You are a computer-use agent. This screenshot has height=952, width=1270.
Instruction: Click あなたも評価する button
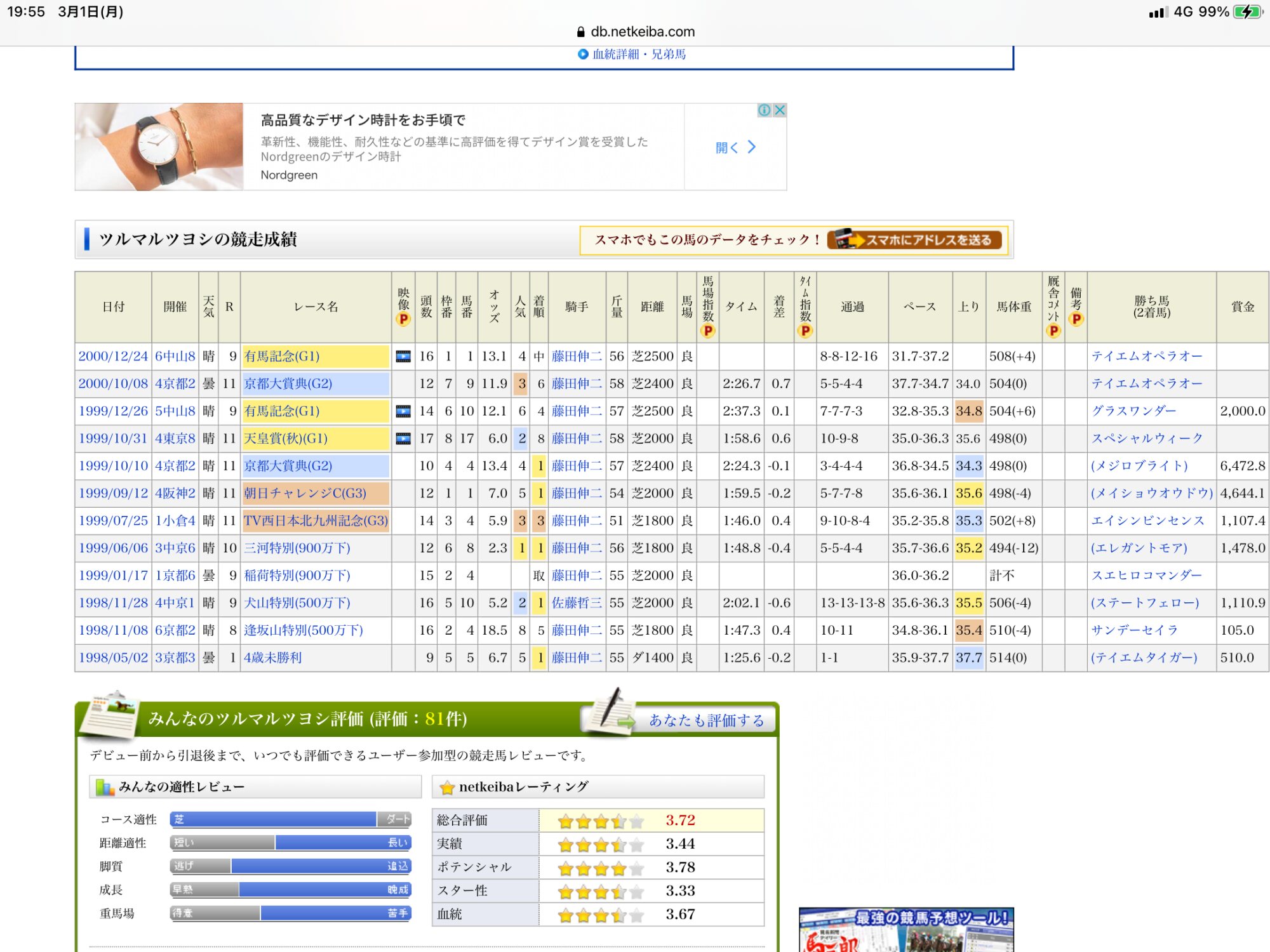click(705, 720)
